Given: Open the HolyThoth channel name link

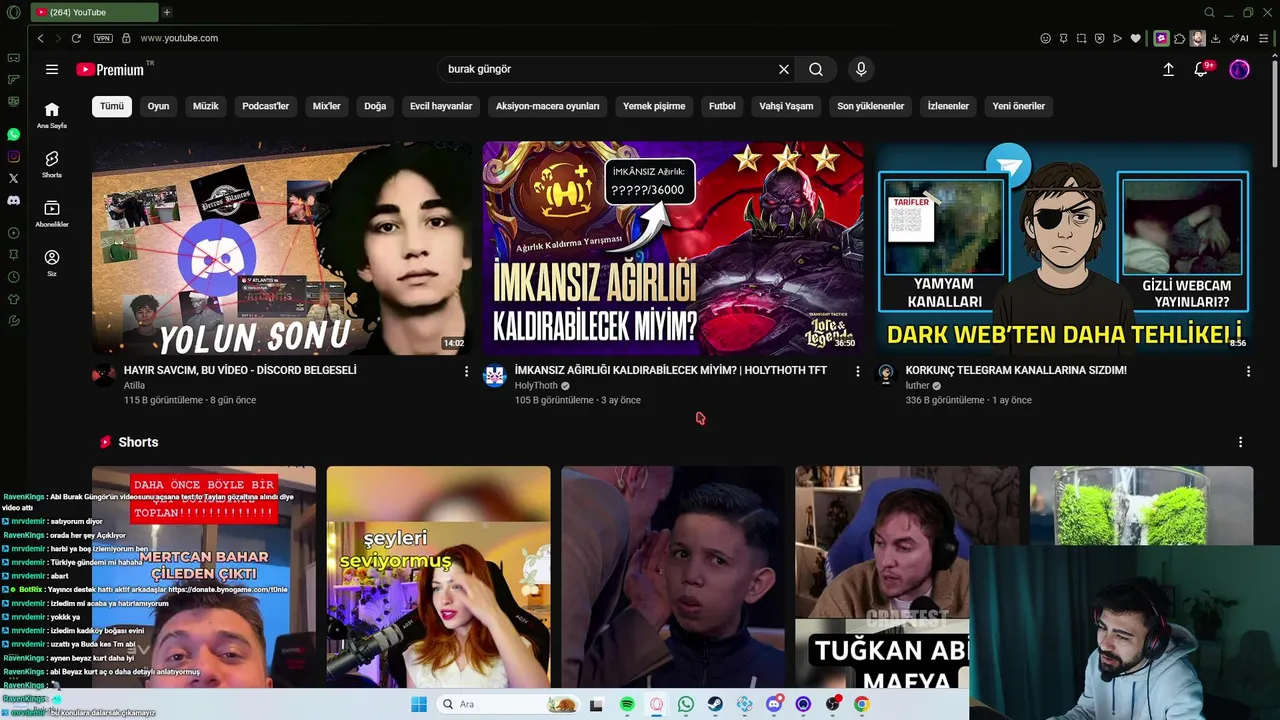Looking at the screenshot, I should click(536, 385).
